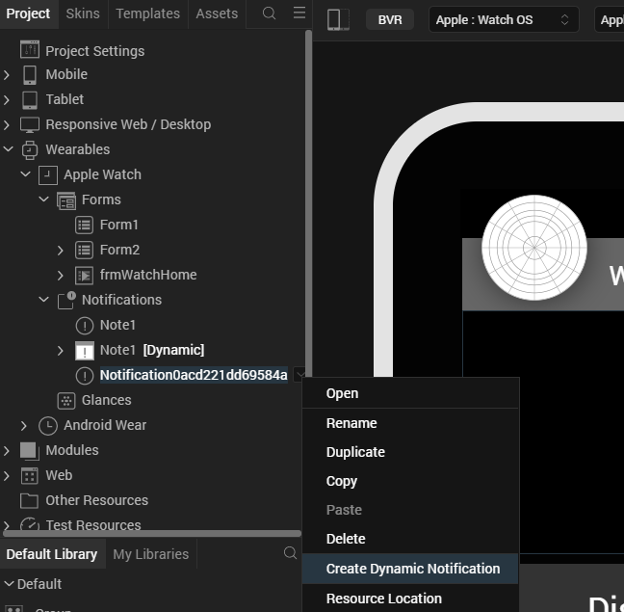Choose Create Dynamic Notification from context menu
This screenshot has height=612, width=624.
[412, 568]
